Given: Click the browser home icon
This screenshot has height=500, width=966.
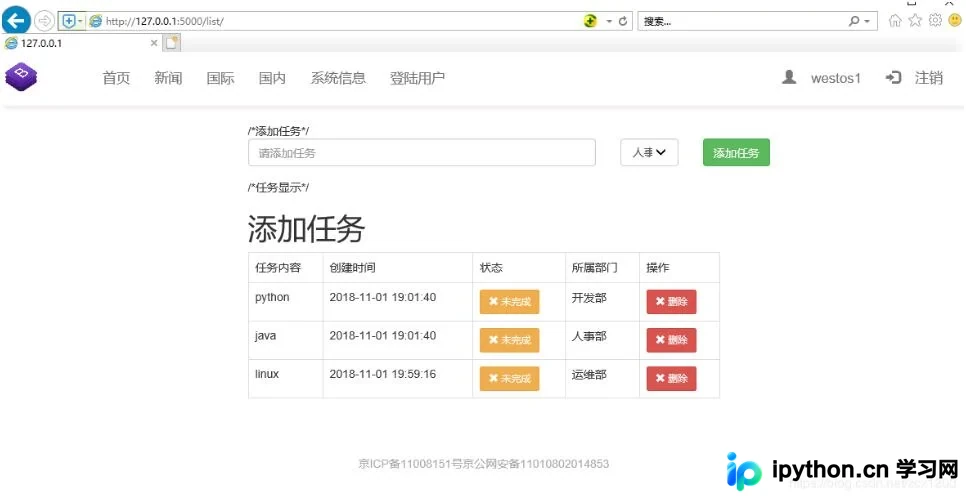Looking at the screenshot, I should tap(895, 20).
